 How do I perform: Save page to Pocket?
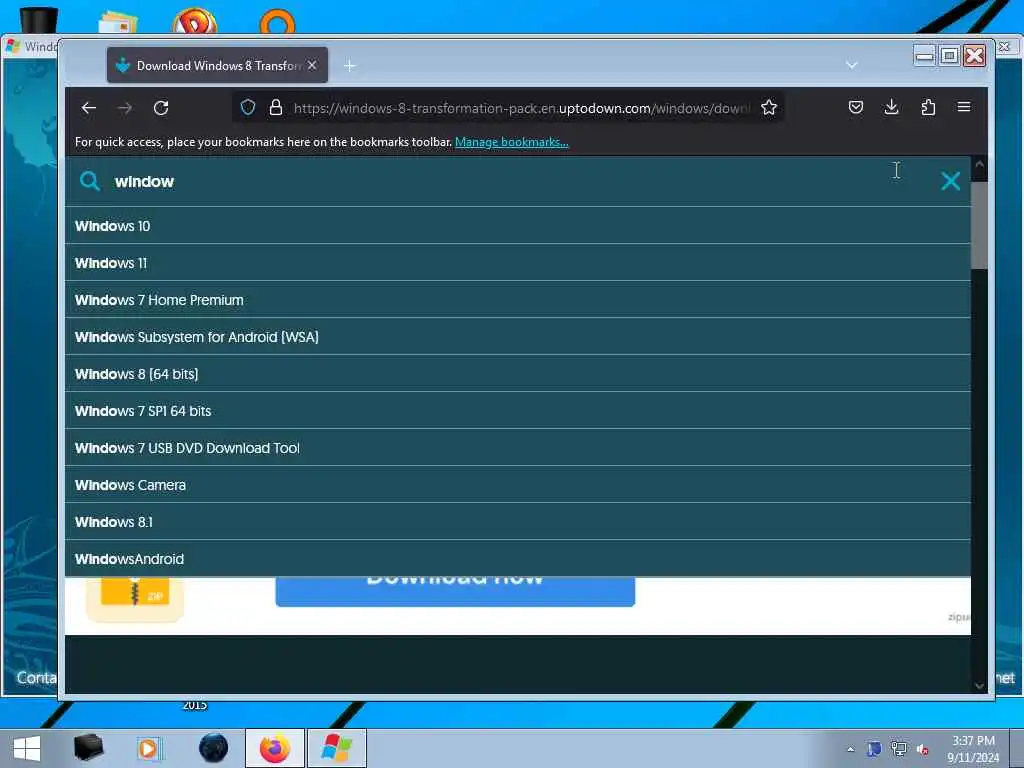tap(856, 107)
